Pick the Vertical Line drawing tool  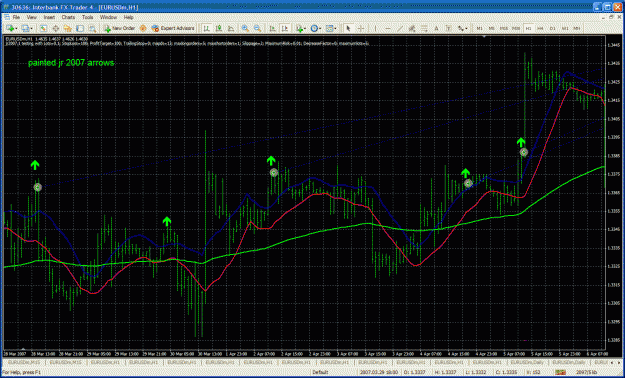375,28
